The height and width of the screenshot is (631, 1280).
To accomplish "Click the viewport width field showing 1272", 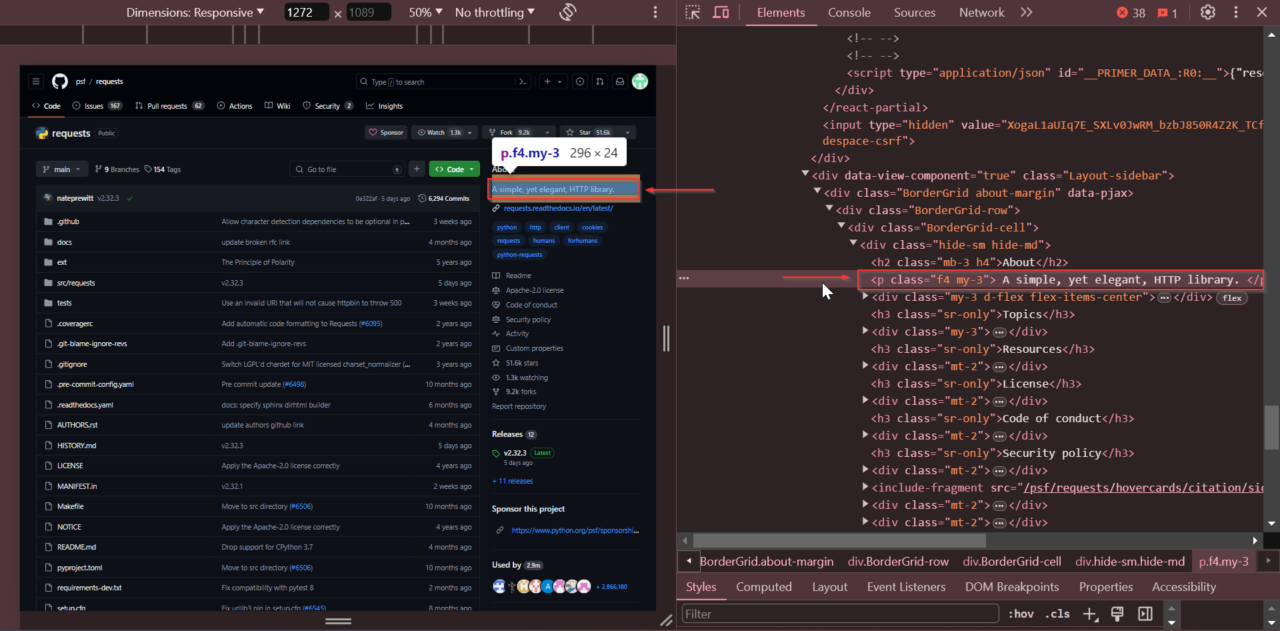I will pos(306,12).
